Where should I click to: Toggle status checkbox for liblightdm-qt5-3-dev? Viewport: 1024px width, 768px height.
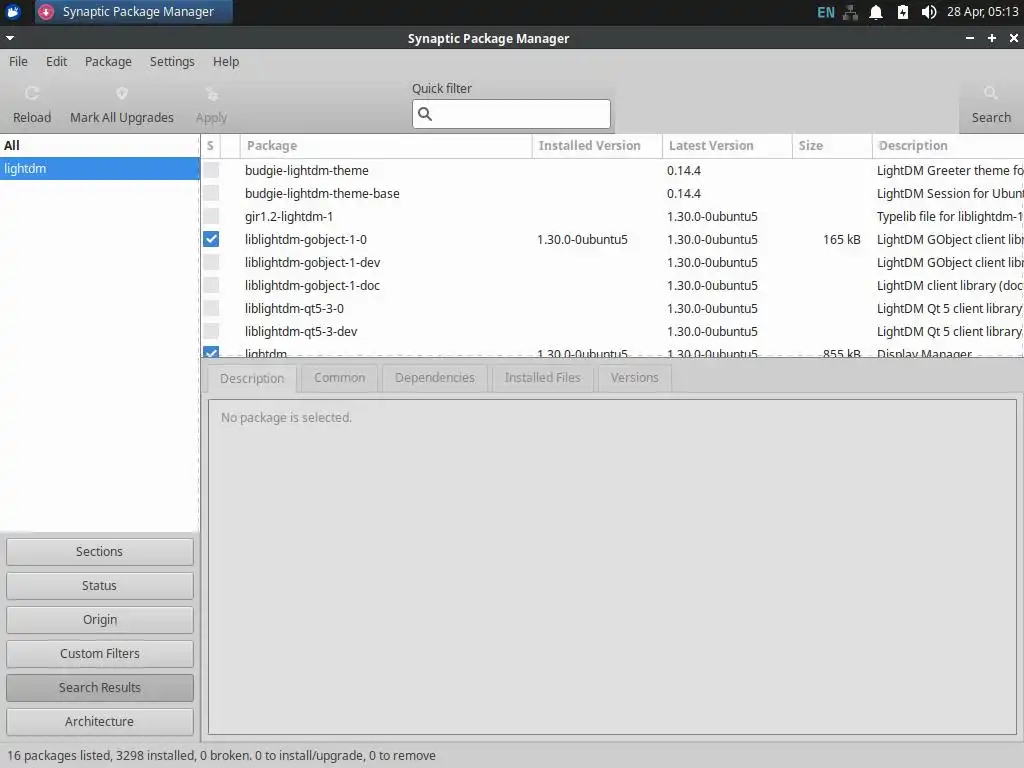pos(211,331)
